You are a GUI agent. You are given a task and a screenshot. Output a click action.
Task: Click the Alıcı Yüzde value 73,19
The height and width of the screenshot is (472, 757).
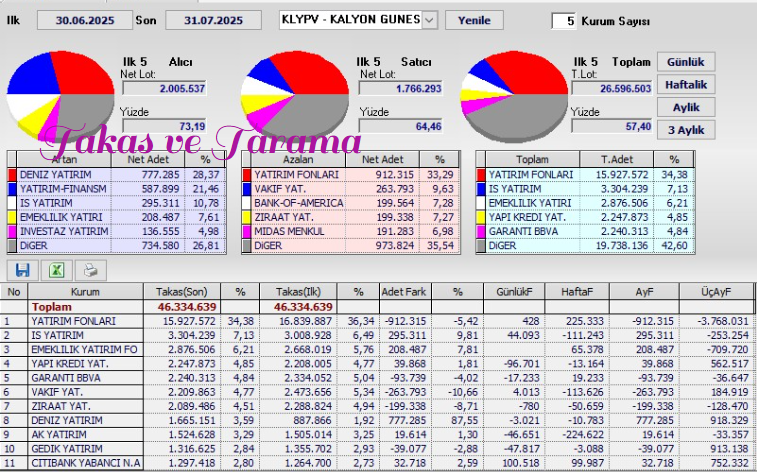(164, 126)
